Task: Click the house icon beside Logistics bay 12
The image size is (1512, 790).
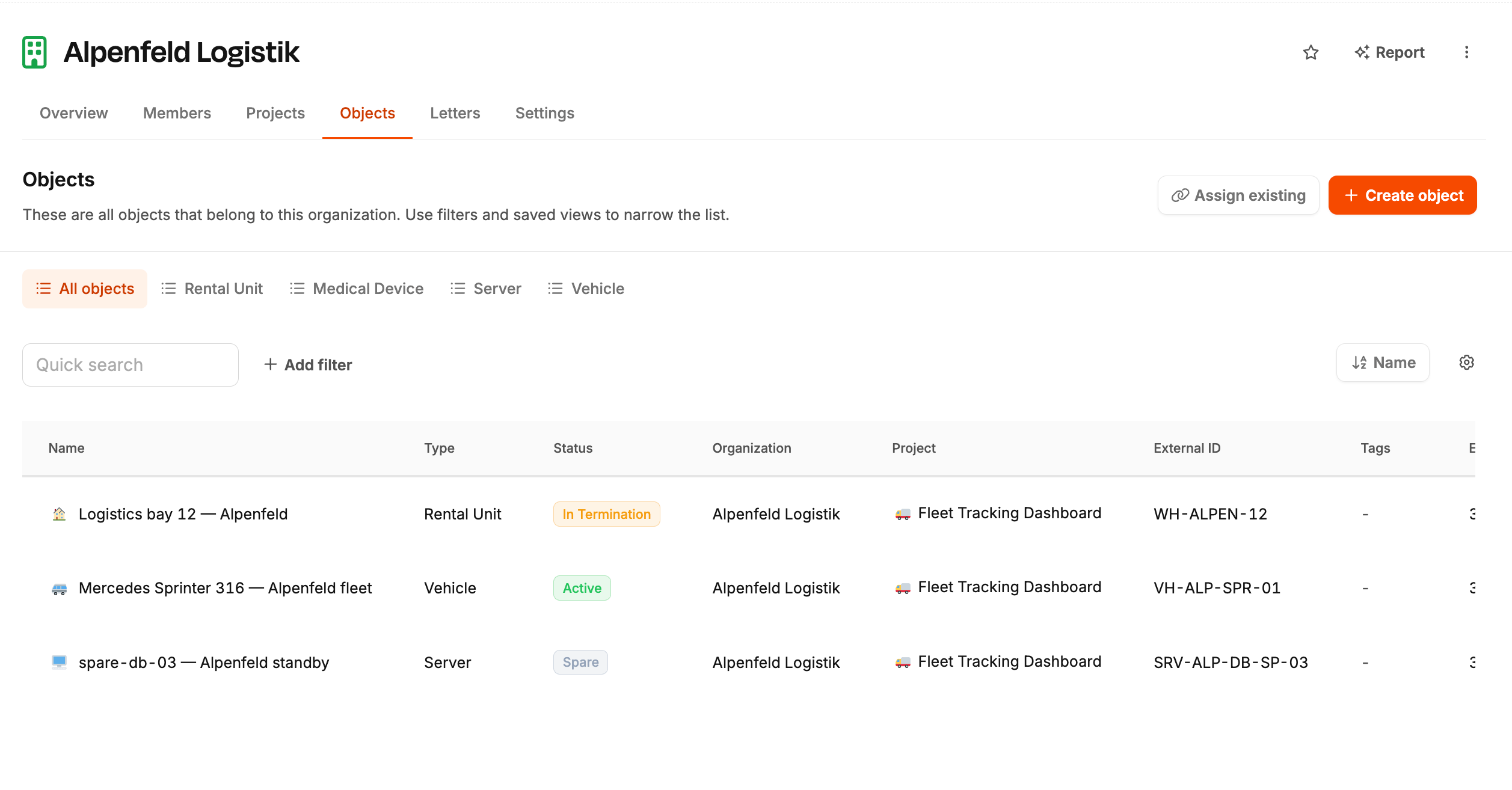Action: tap(59, 514)
